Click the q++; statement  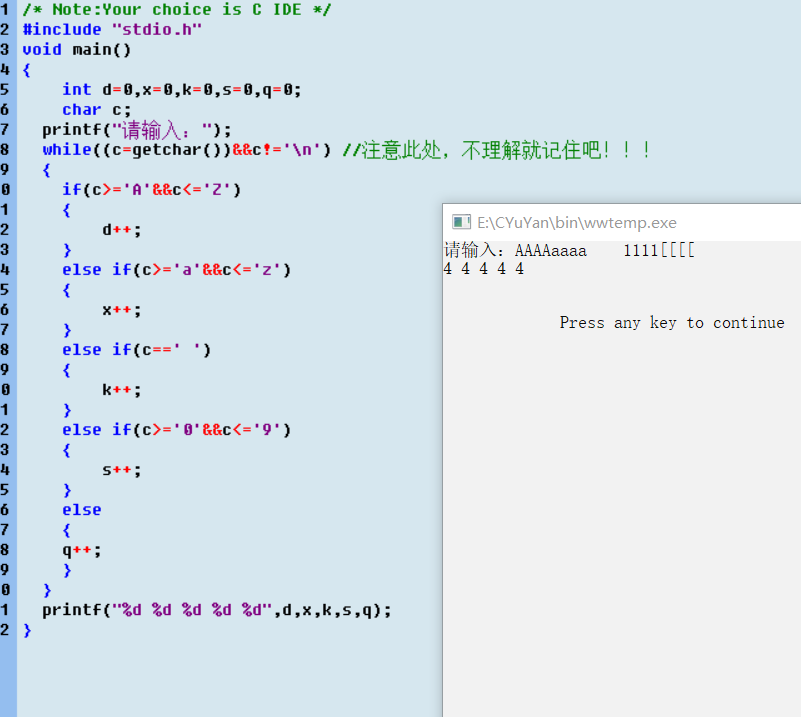tap(82, 550)
